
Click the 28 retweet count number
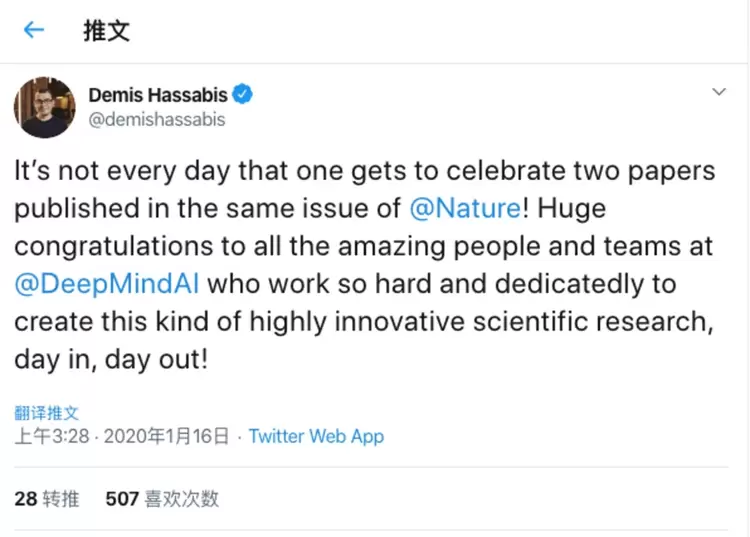[25, 498]
